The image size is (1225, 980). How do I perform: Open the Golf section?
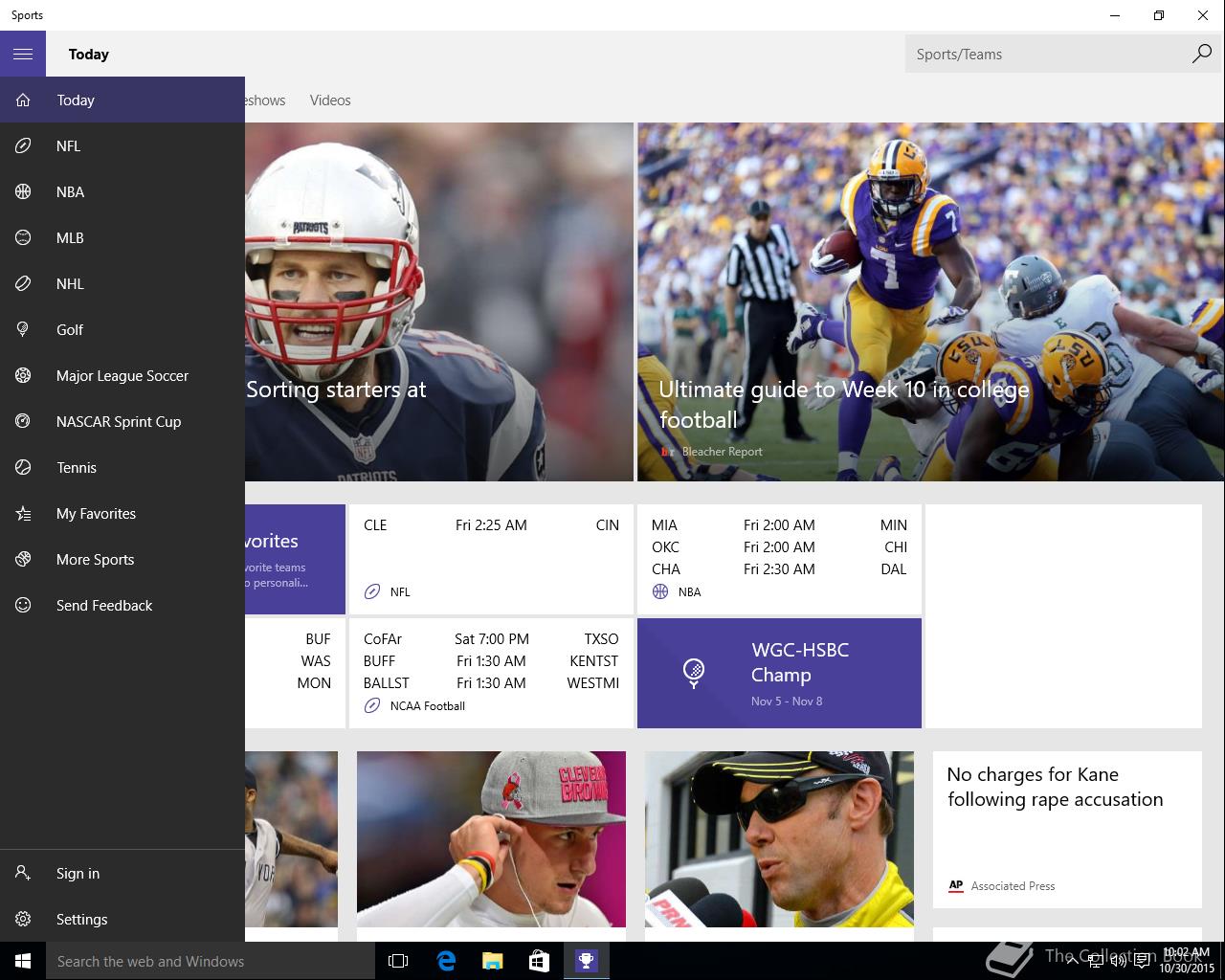[x=122, y=329]
